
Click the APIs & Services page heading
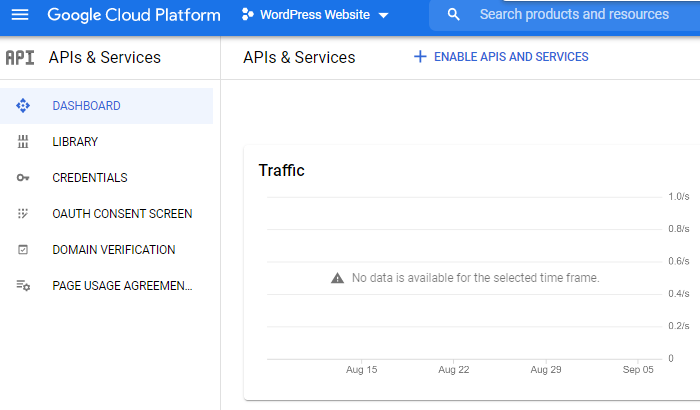pyautogui.click(x=299, y=58)
